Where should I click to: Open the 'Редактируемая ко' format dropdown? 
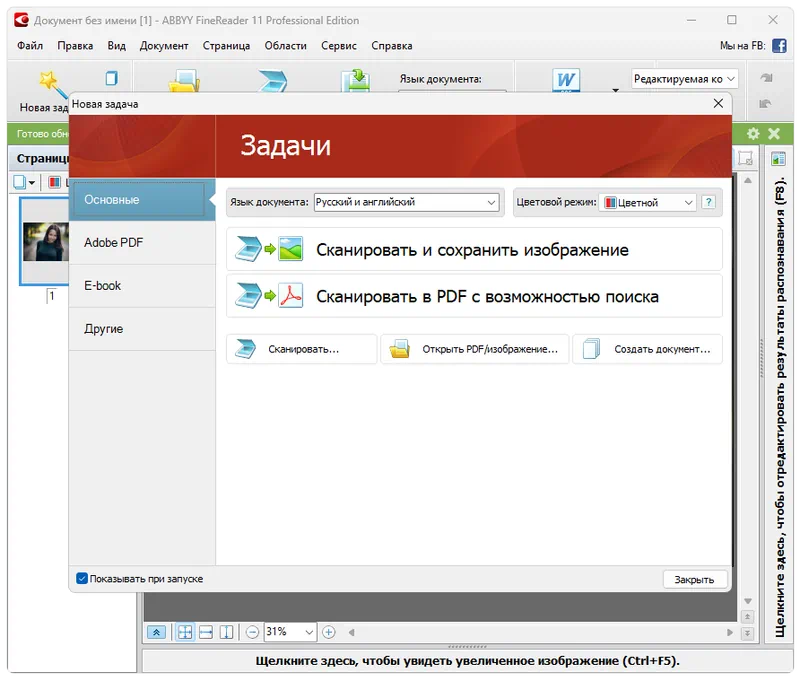click(684, 79)
